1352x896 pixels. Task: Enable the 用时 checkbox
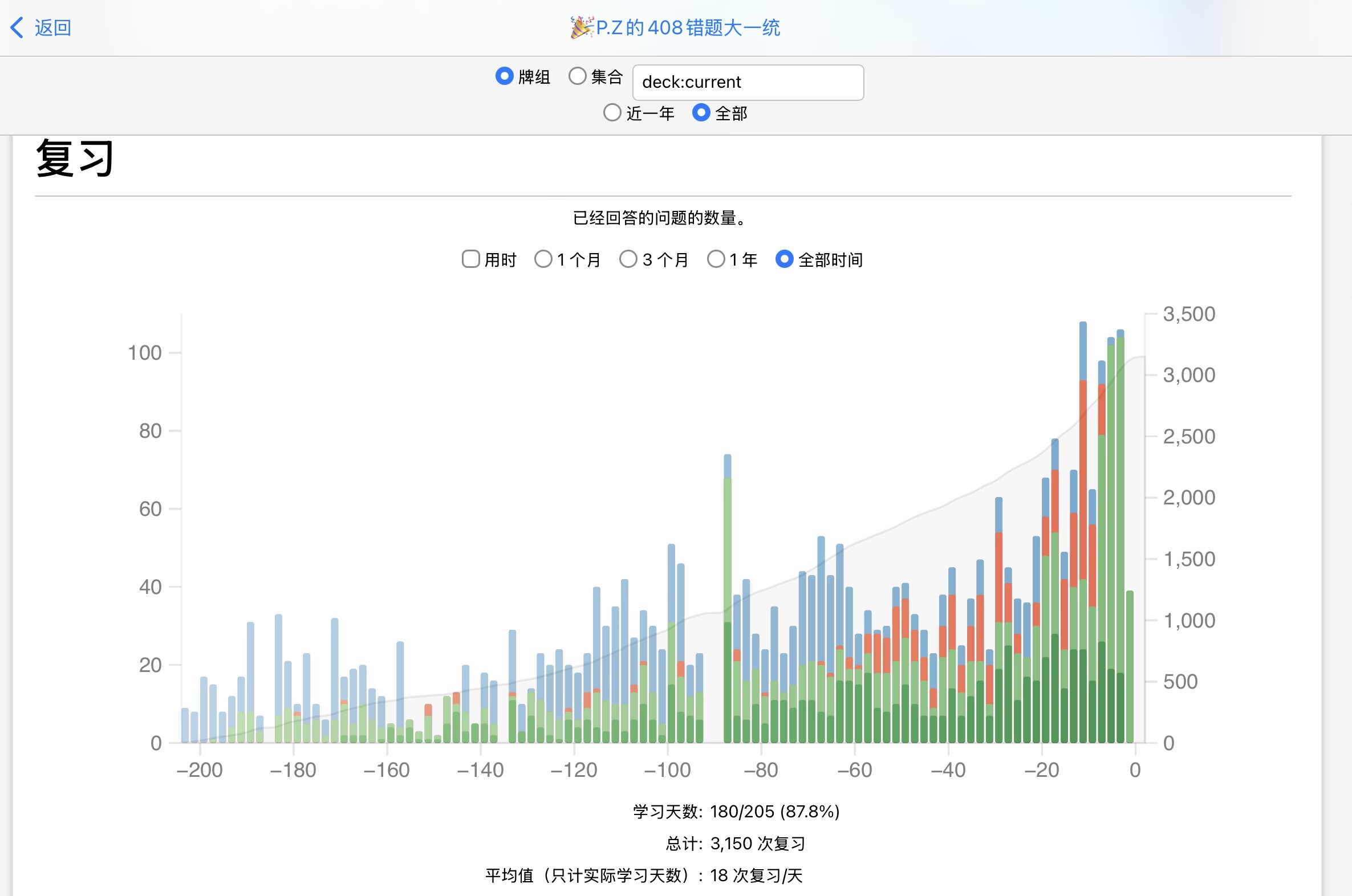click(x=470, y=259)
